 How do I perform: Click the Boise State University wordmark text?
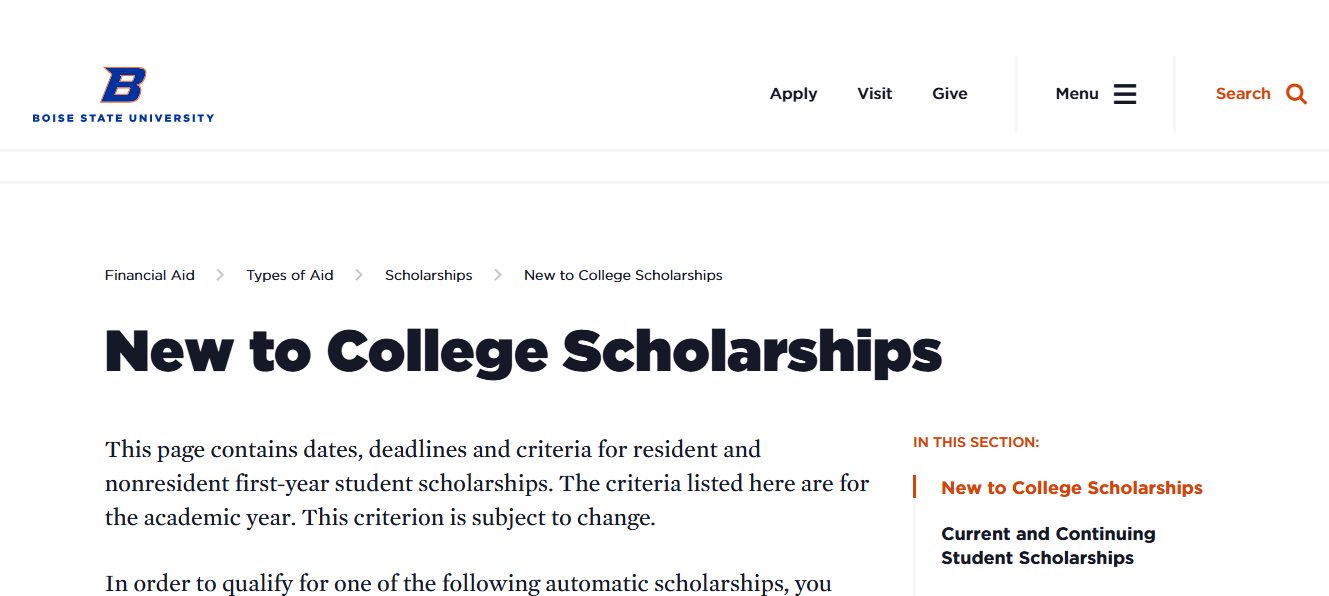pos(123,118)
